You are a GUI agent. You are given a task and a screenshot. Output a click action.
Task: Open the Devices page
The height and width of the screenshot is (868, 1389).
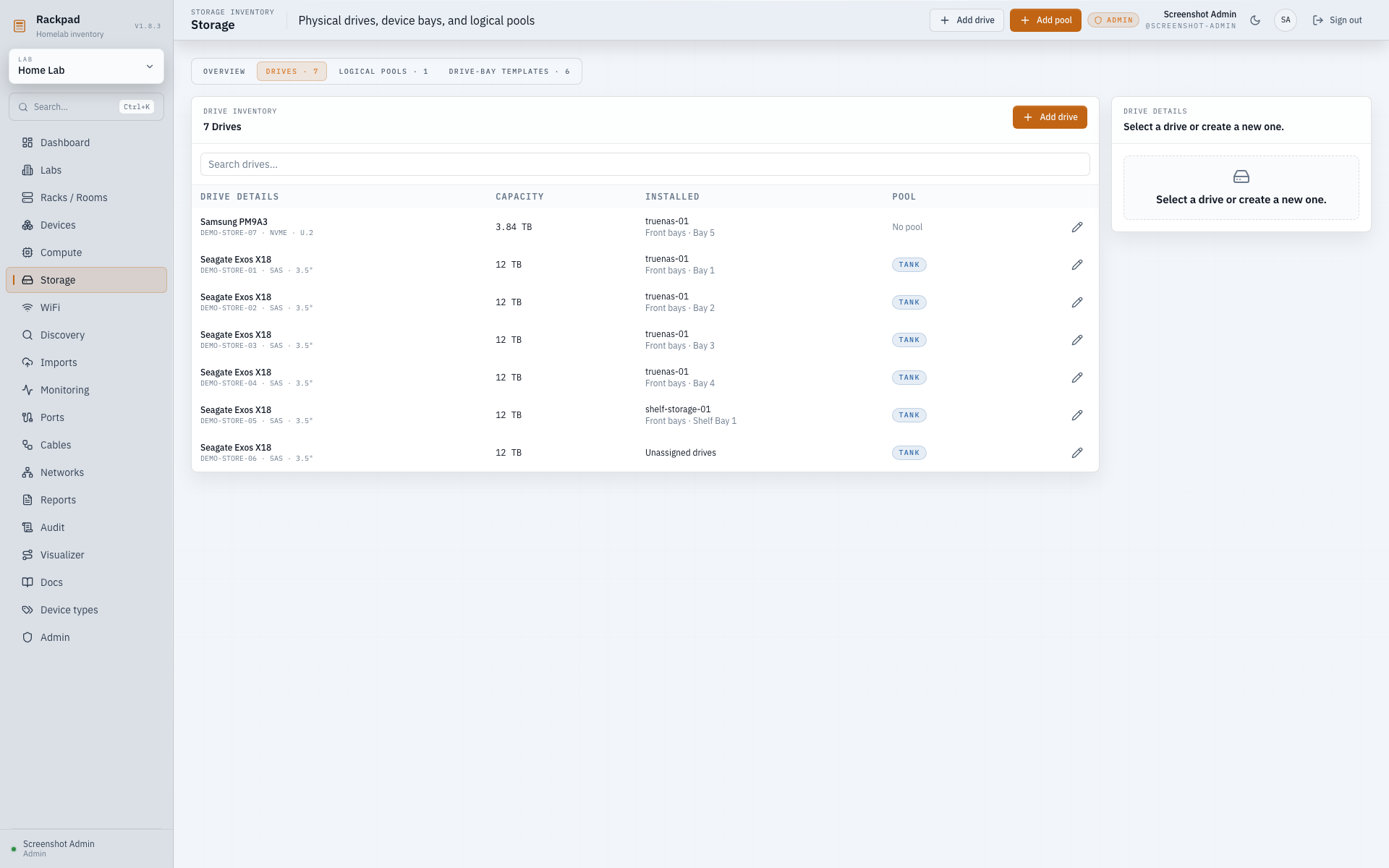86,225
